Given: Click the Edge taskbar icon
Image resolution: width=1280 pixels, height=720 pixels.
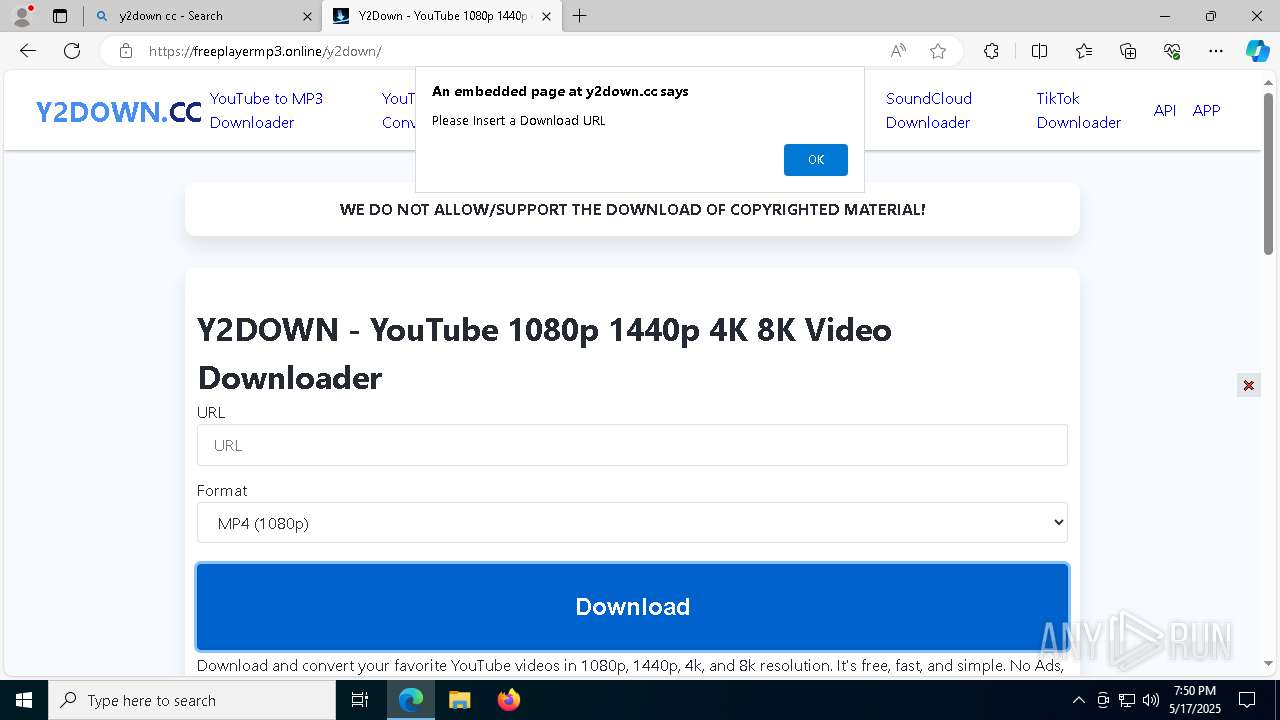Looking at the screenshot, I should [x=411, y=700].
